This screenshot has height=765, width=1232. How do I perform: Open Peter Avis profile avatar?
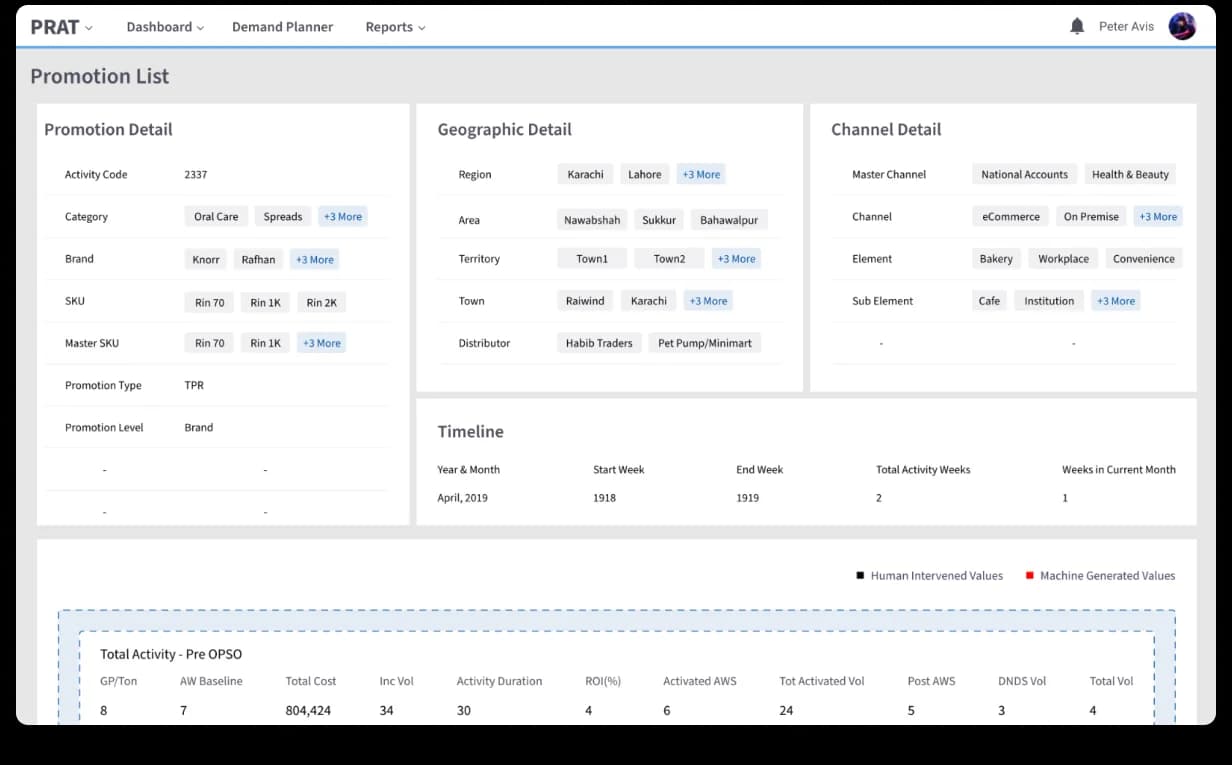pyautogui.click(x=1182, y=27)
